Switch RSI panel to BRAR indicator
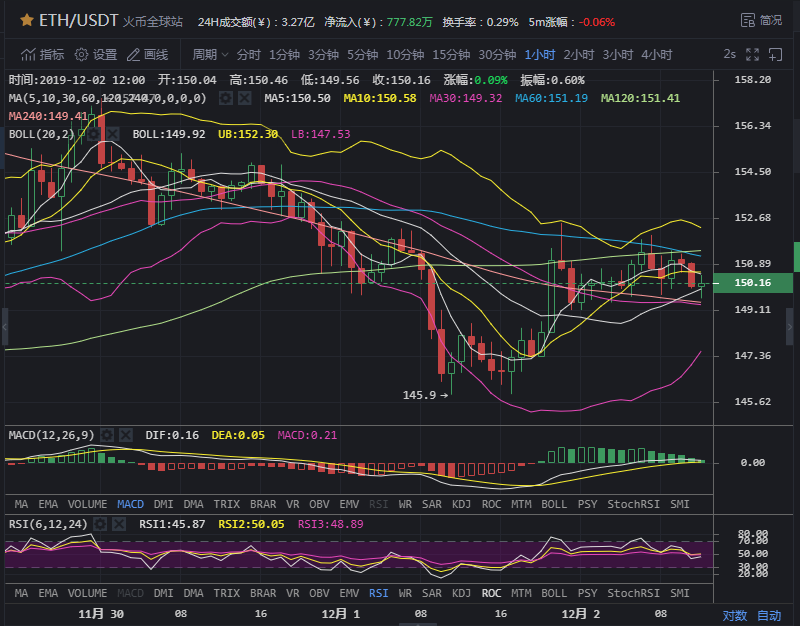The image size is (800, 626). pyautogui.click(x=263, y=593)
